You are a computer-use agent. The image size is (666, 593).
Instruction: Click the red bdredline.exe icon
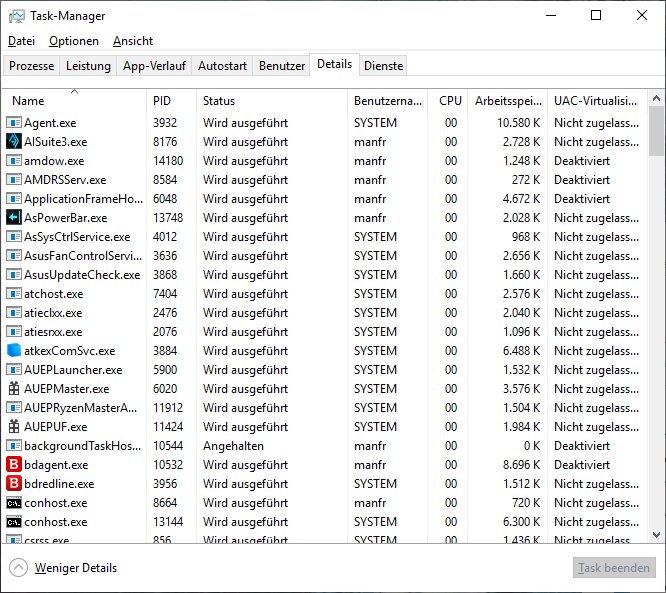pos(14,483)
